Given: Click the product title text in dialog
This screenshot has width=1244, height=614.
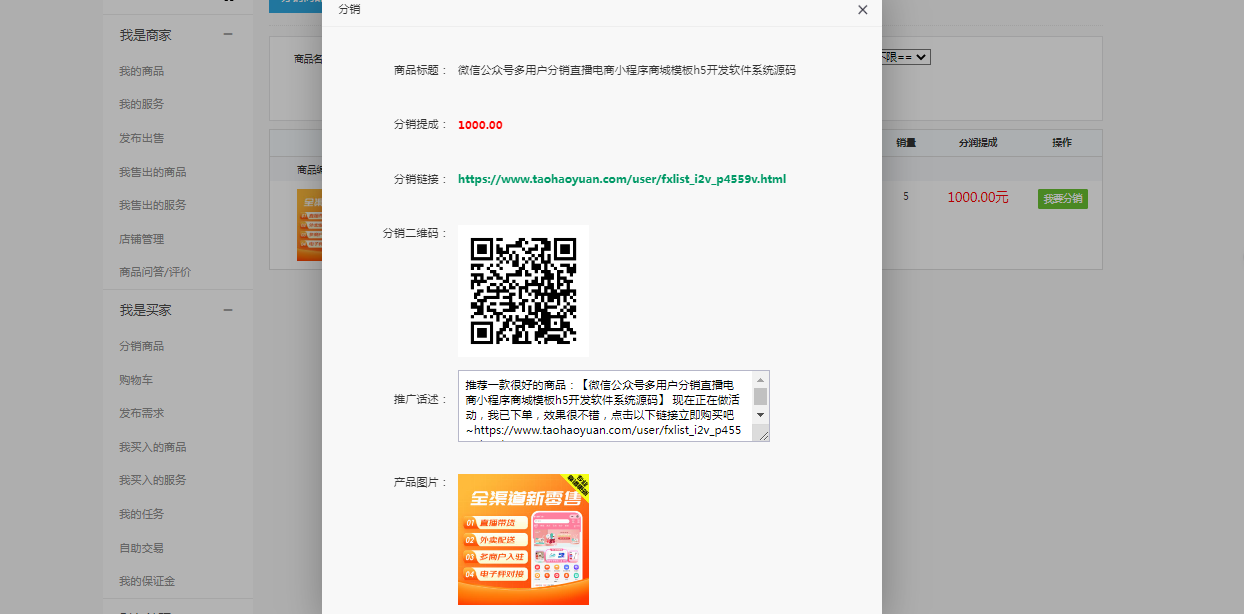Looking at the screenshot, I should [x=627, y=70].
